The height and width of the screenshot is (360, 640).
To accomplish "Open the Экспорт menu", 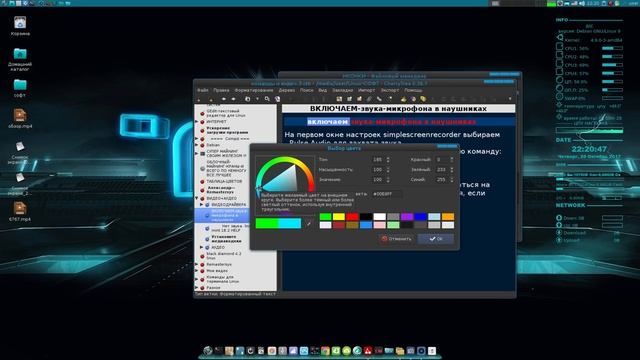I will click(390, 90).
